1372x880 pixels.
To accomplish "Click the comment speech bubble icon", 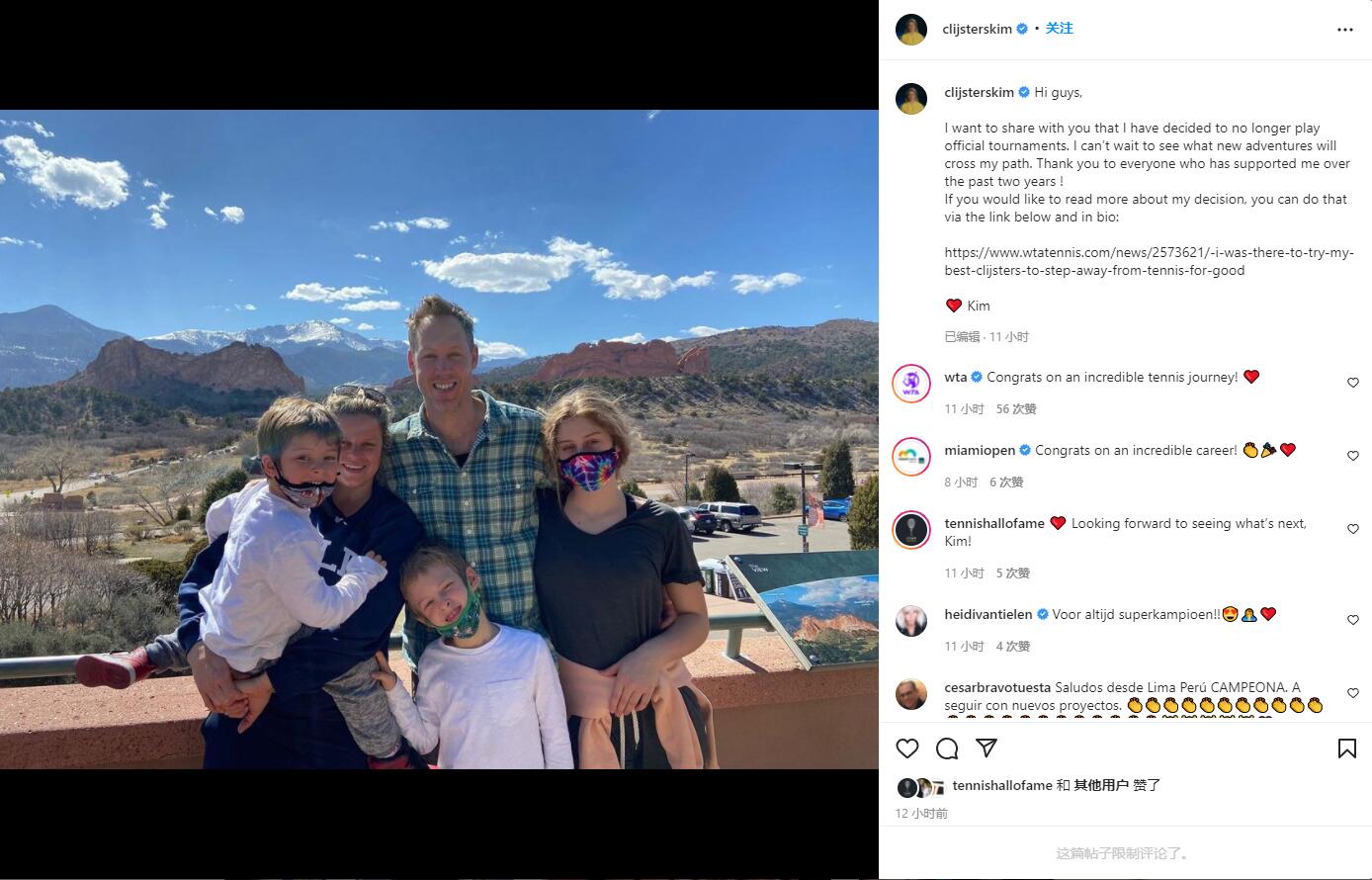I will pos(947,748).
